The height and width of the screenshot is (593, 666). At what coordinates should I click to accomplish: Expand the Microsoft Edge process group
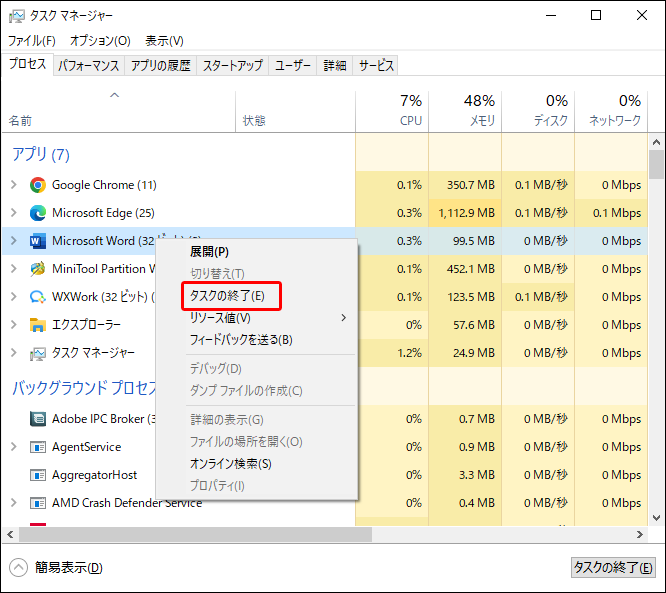[x=14, y=212]
